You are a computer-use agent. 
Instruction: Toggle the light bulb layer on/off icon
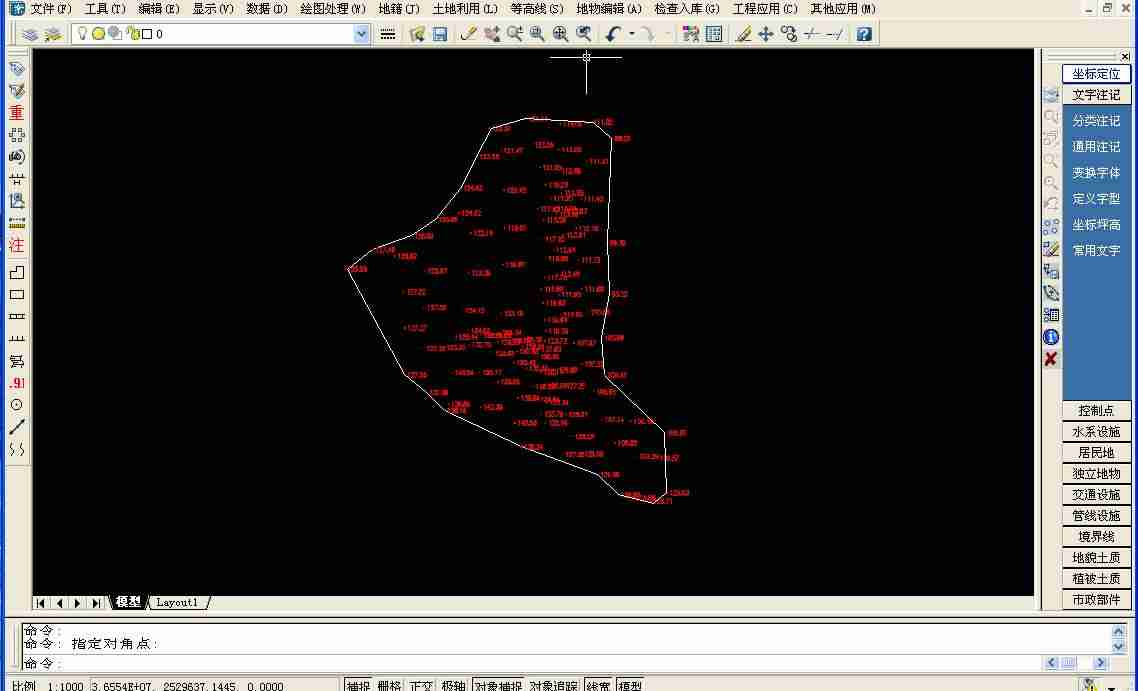[82, 33]
